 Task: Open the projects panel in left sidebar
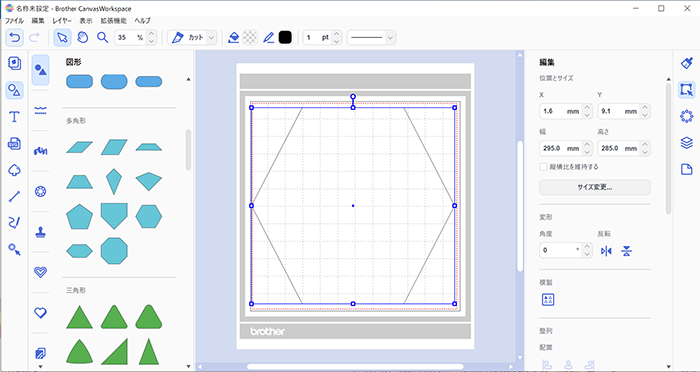click(x=15, y=63)
